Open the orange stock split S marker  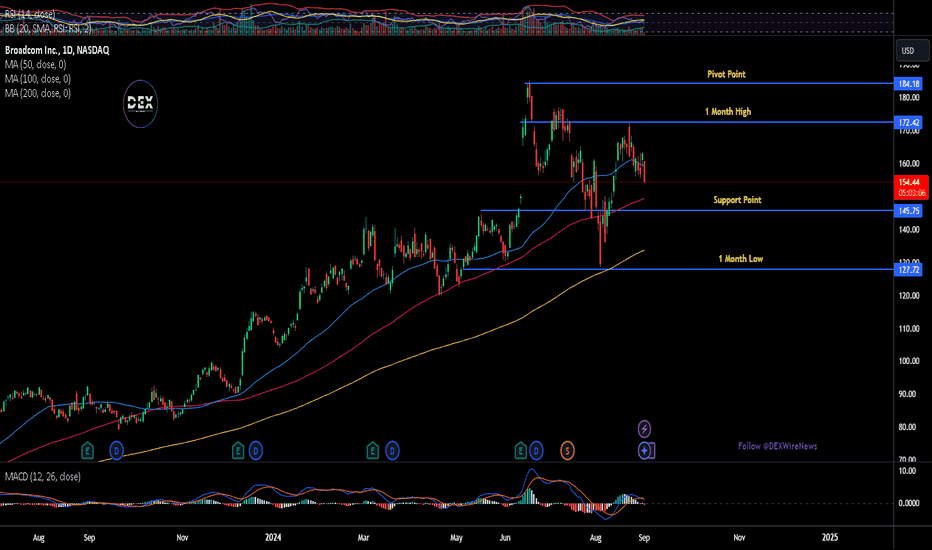(x=567, y=451)
